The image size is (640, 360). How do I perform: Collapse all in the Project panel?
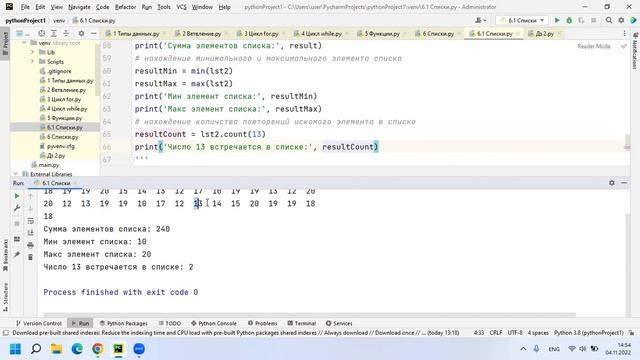click(66, 33)
